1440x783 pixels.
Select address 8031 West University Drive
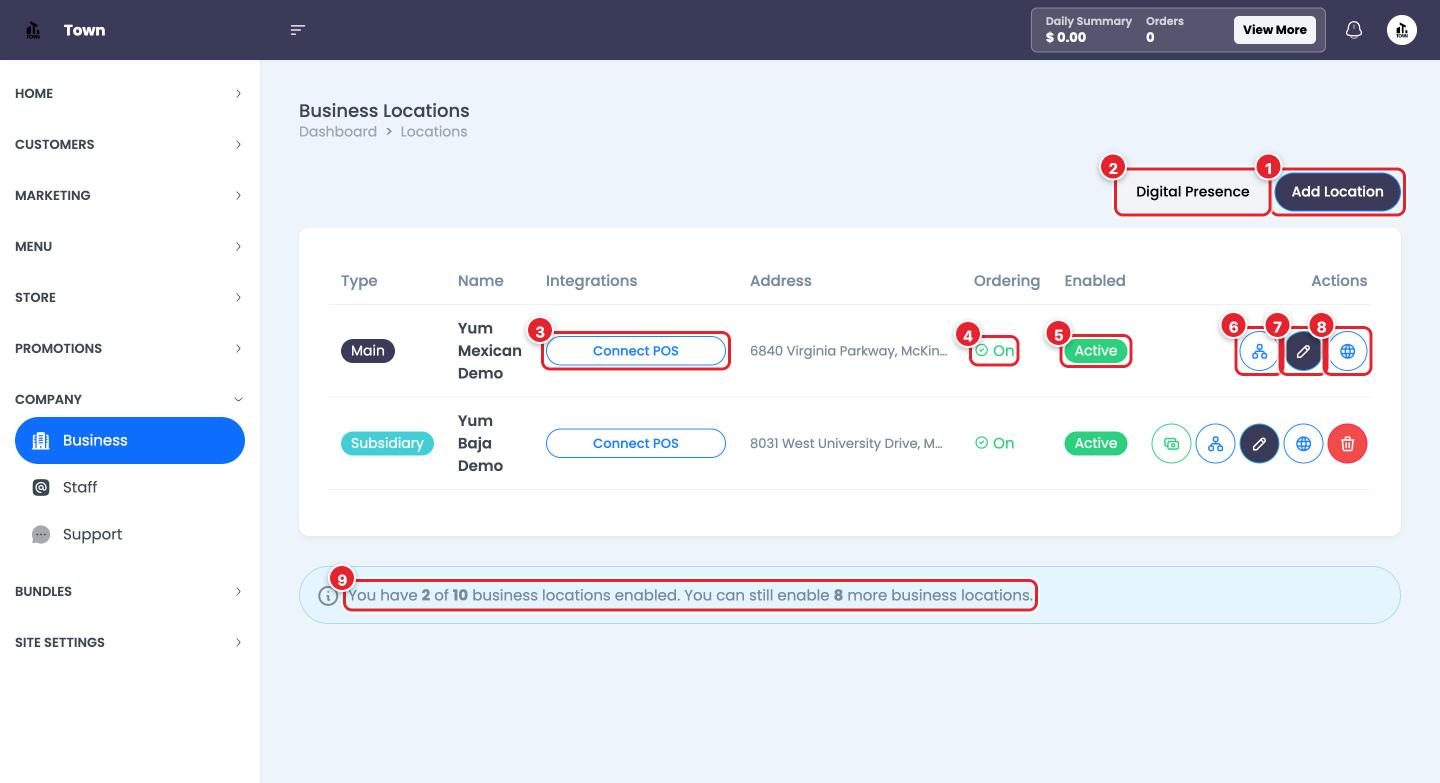(x=846, y=443)
